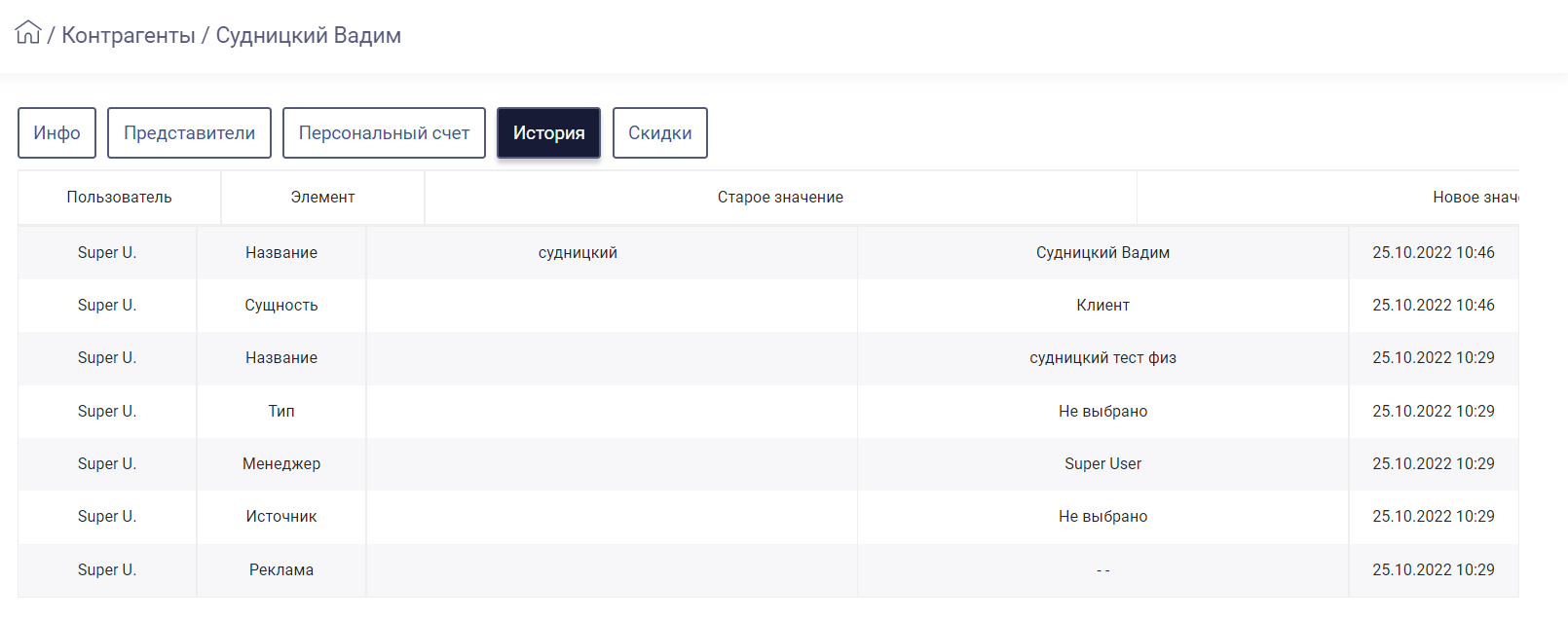Viewport: 1568px width, 621px height.
Task: Click date 25.10.2022 10:29 in Менеджер row
Action: tap(1434, 463)
